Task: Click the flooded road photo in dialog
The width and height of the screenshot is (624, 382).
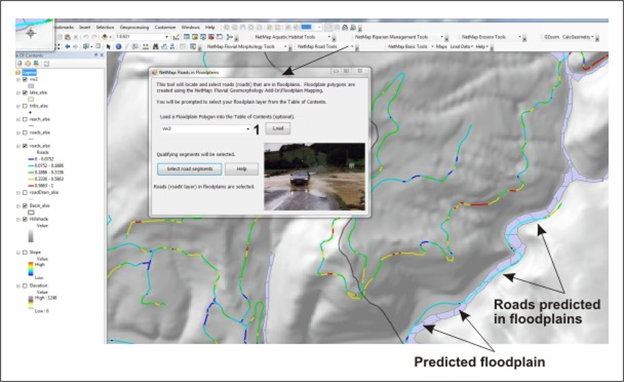Action: pyautogui.click(x=314, y=176)
